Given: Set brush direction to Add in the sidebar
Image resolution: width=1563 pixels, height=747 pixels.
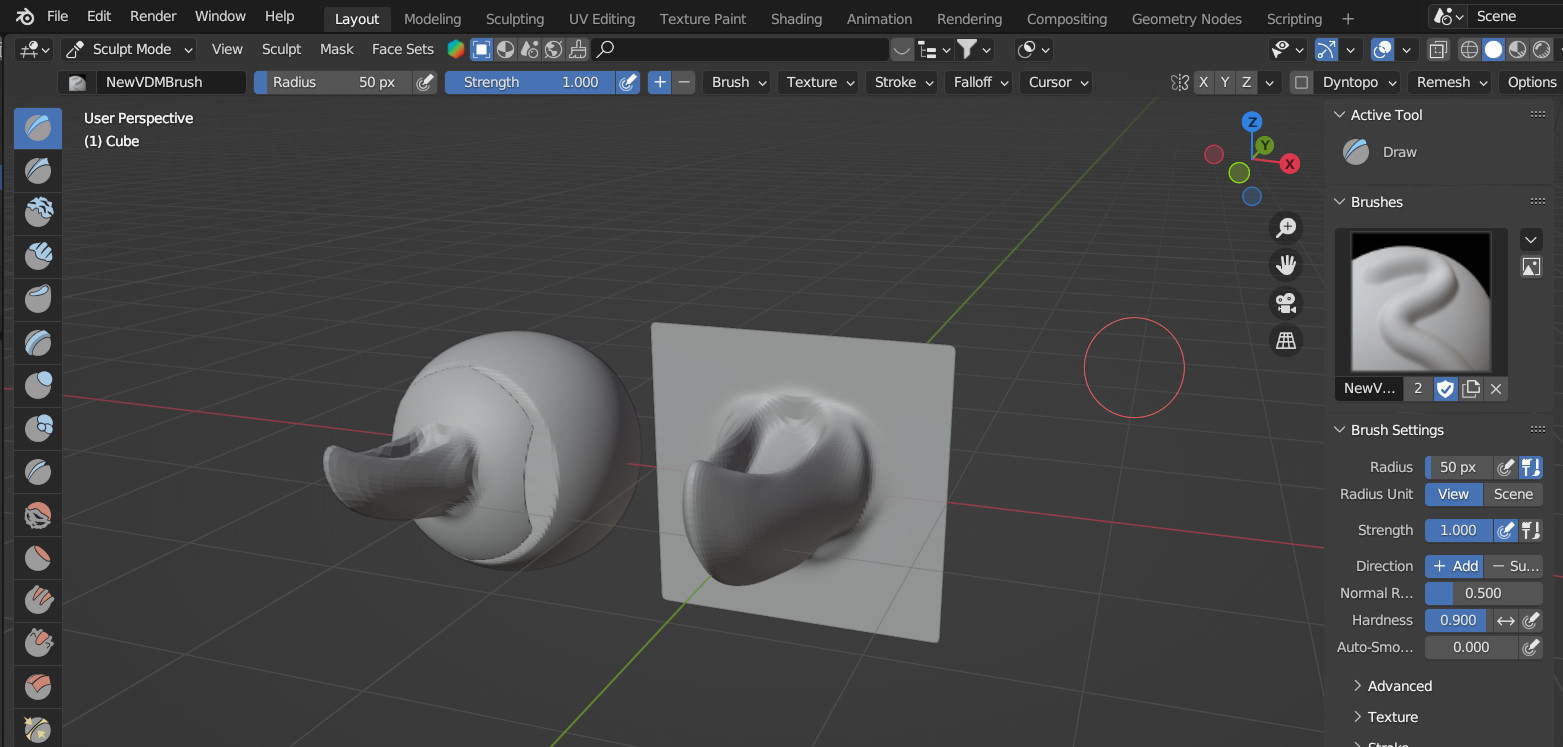Looking at the screenshot, I should coord(1455,566).
